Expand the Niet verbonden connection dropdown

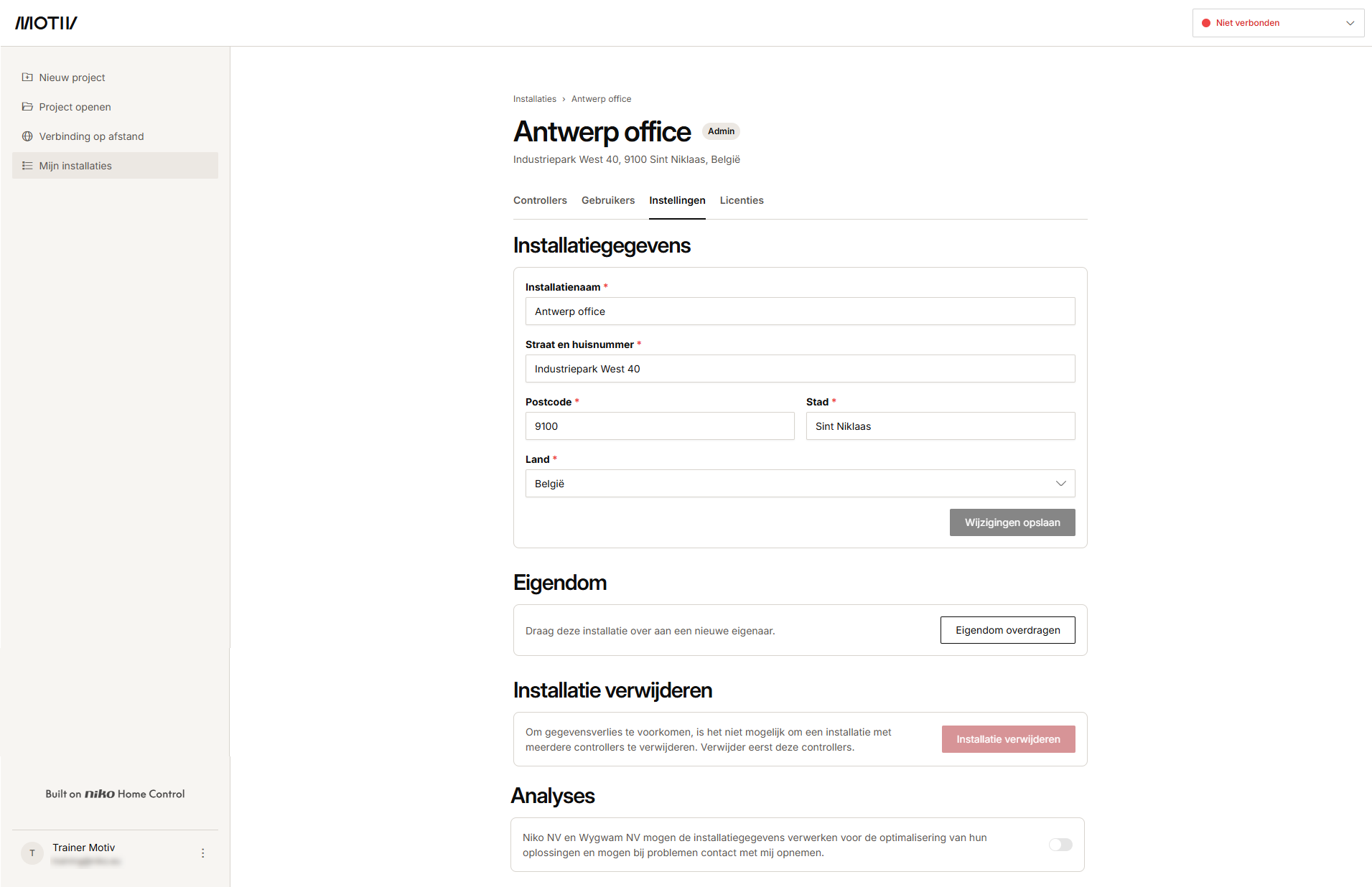tap(1278, 23)
